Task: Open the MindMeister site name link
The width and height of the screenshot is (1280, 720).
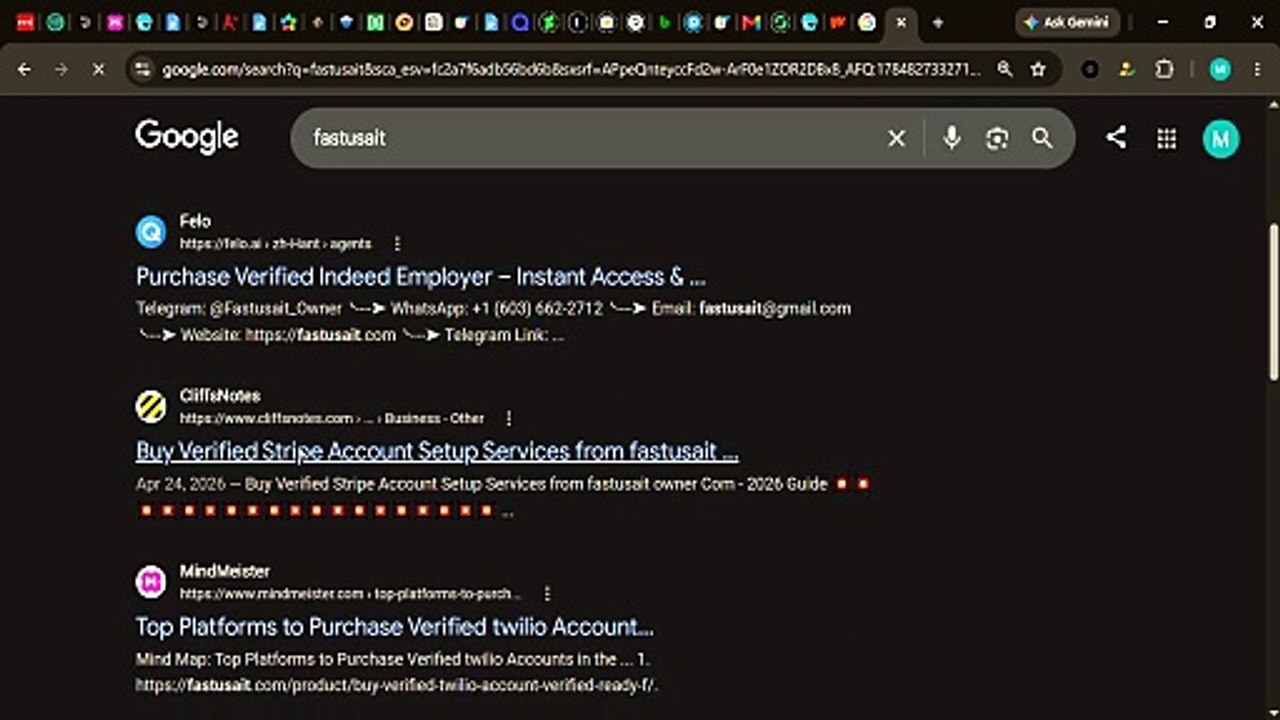Action: tap(225, 572)
